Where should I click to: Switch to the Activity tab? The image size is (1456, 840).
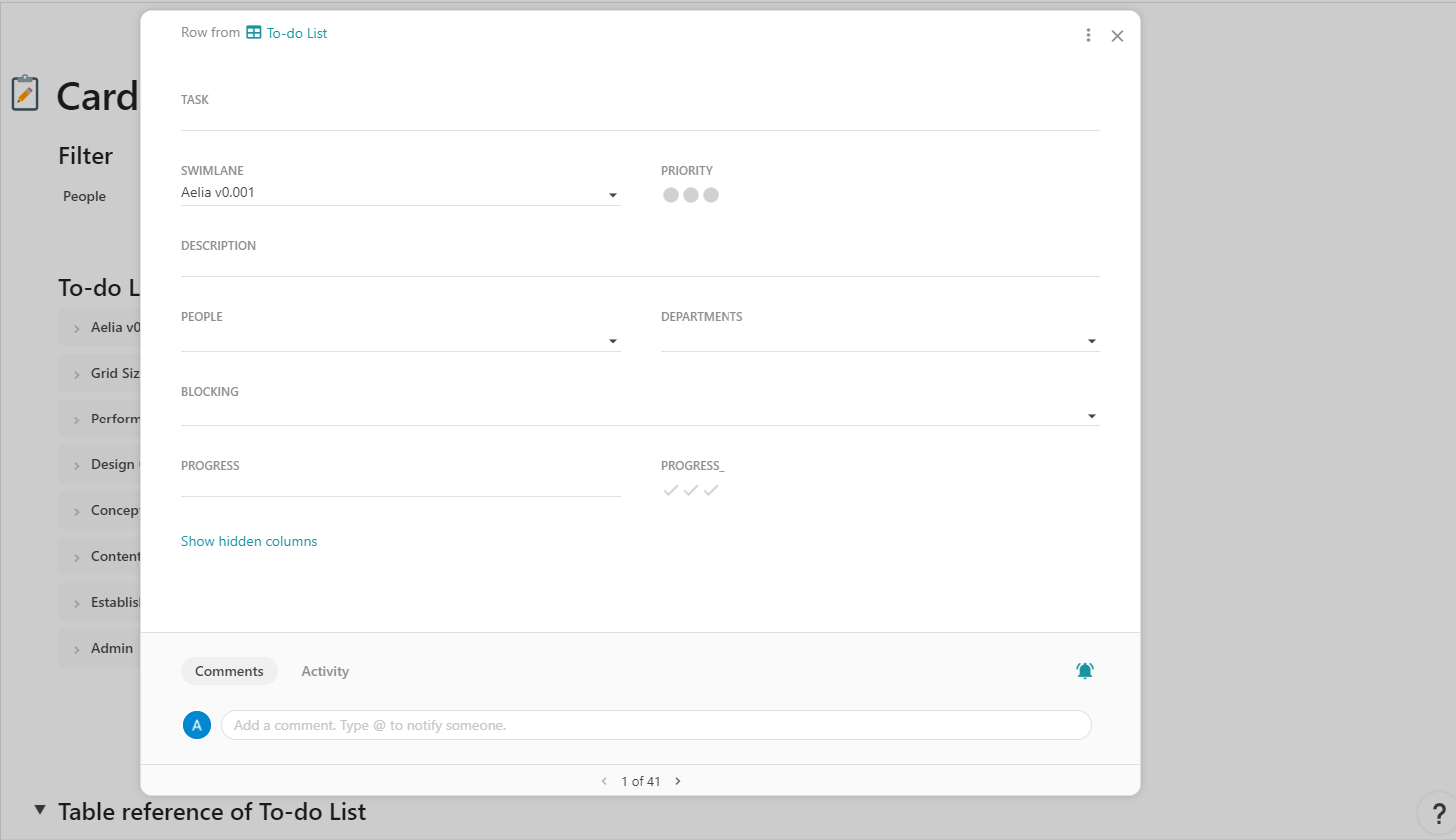(325, 671)
